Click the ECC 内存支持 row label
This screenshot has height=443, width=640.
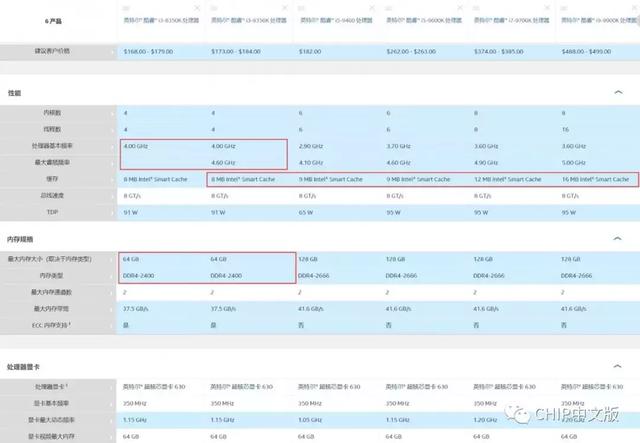click(x=51, y=325)
